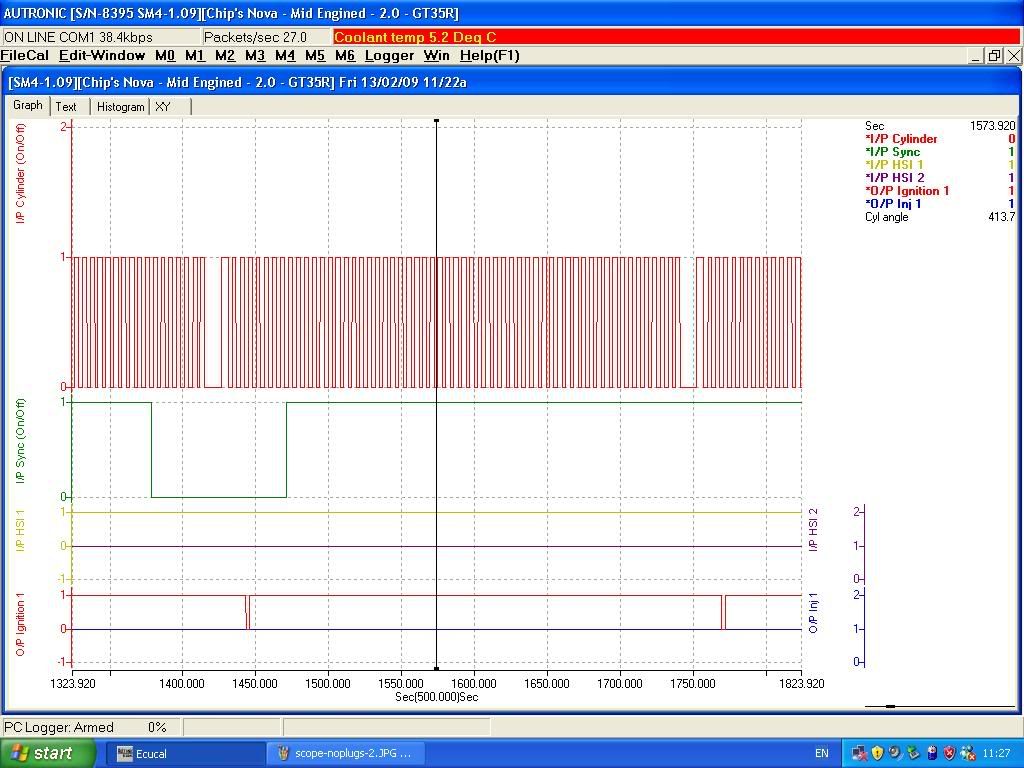Click the I/P Cylinder (On/Off) axis title
This screenshot has width=1024, height=768.
point(20,174)
